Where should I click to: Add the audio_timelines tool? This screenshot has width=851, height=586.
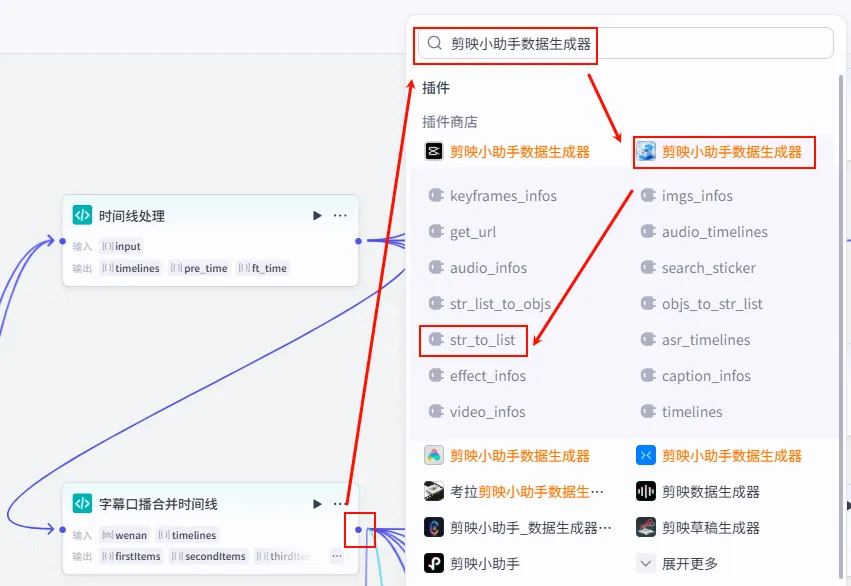[704, 232]
